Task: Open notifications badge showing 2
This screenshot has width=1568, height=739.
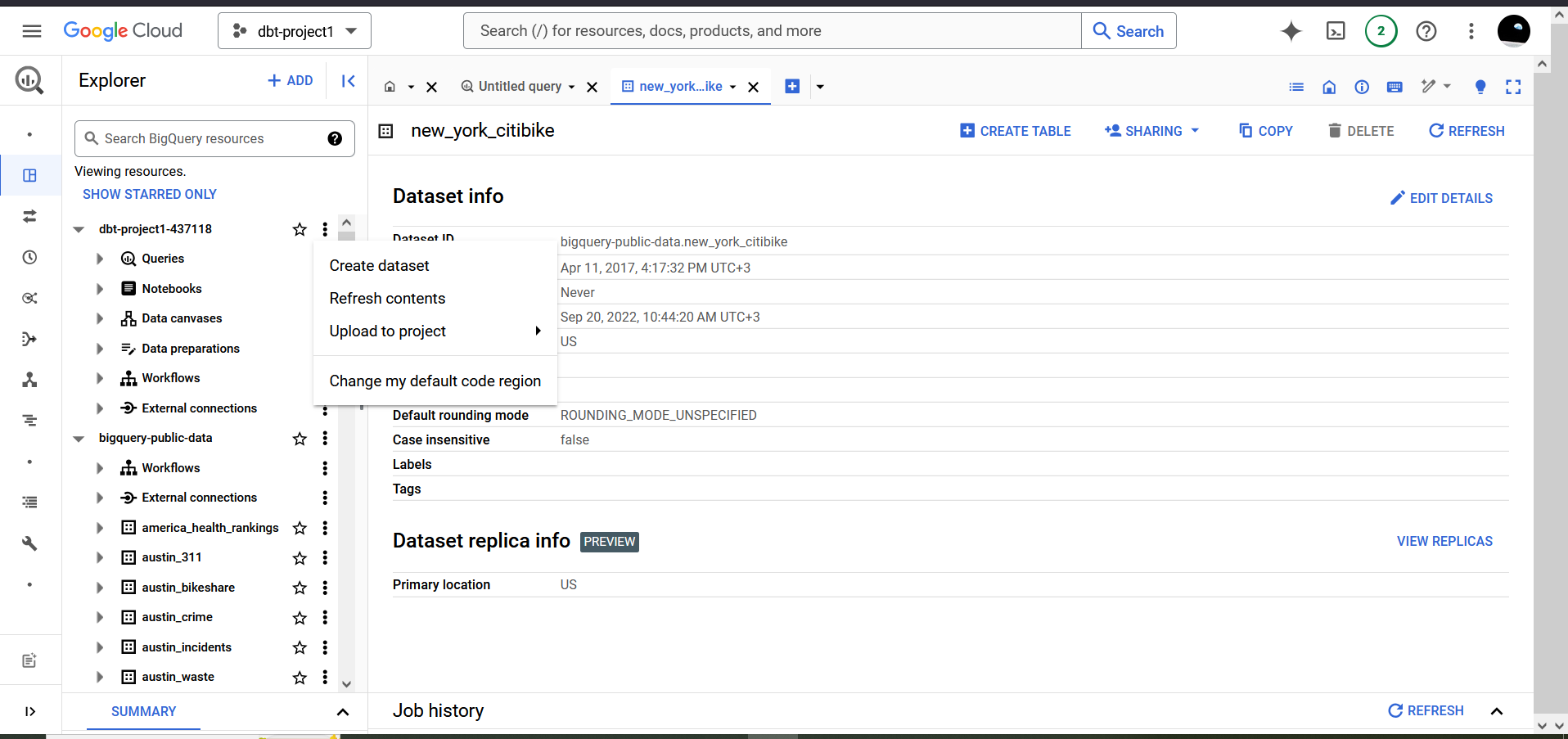Action: tap(1381, 31)
